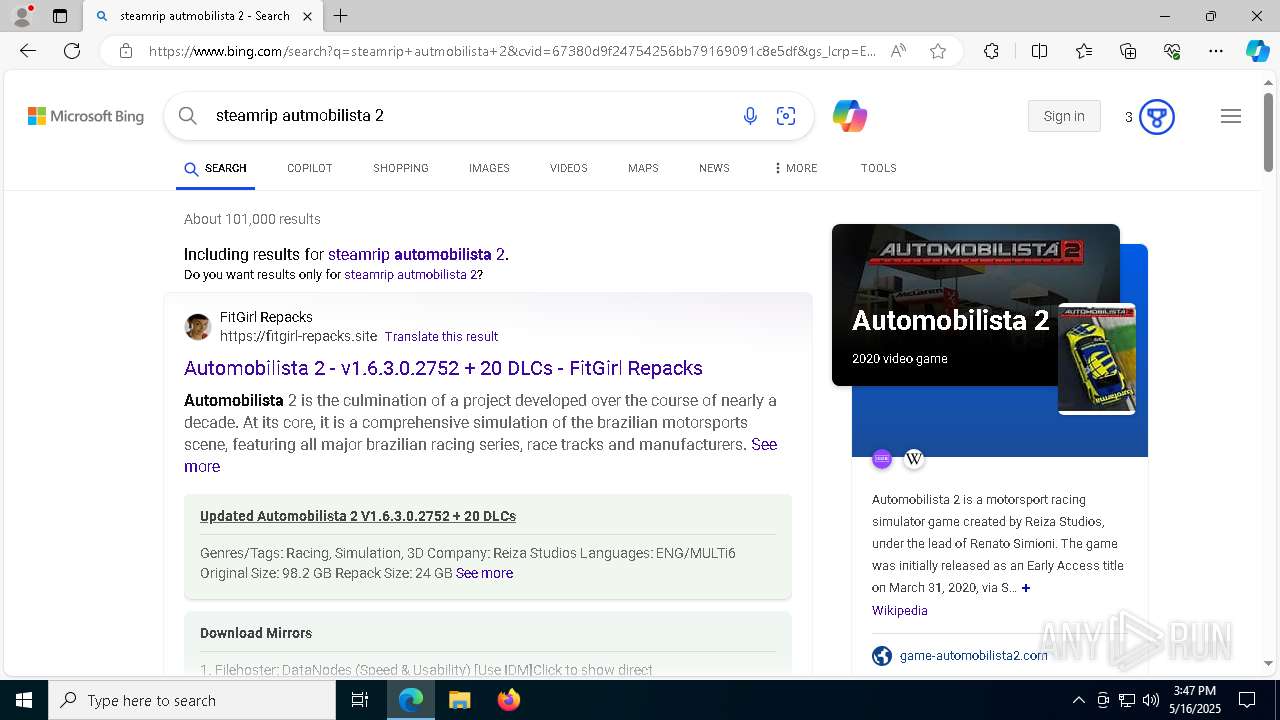Viewport: 1280px width, 720px height.
Task: Open 'Automobilista 2 - v1.6.3.0.2752' FitGirl result
Action: [x=443, y=368]
